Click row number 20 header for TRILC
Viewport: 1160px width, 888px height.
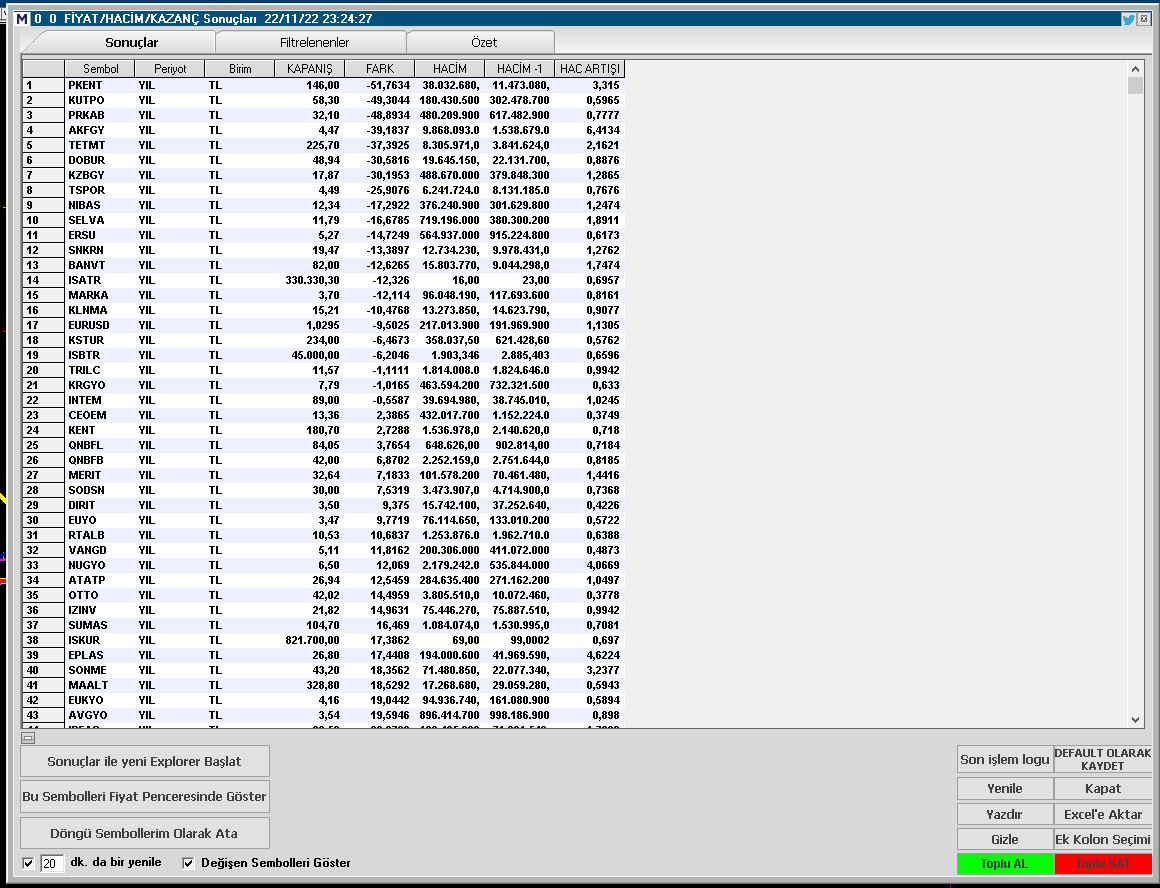pyautogui.click(x=44, y=370)
